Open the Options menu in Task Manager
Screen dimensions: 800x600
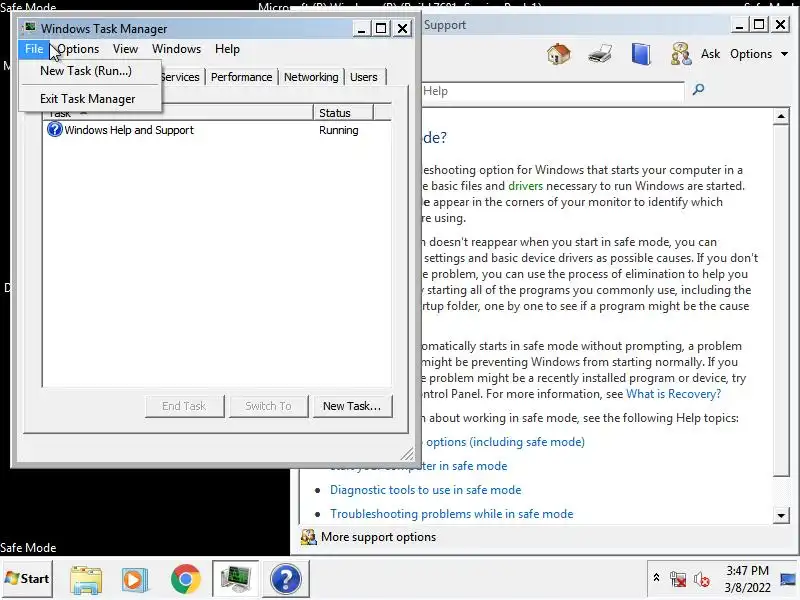78,49
